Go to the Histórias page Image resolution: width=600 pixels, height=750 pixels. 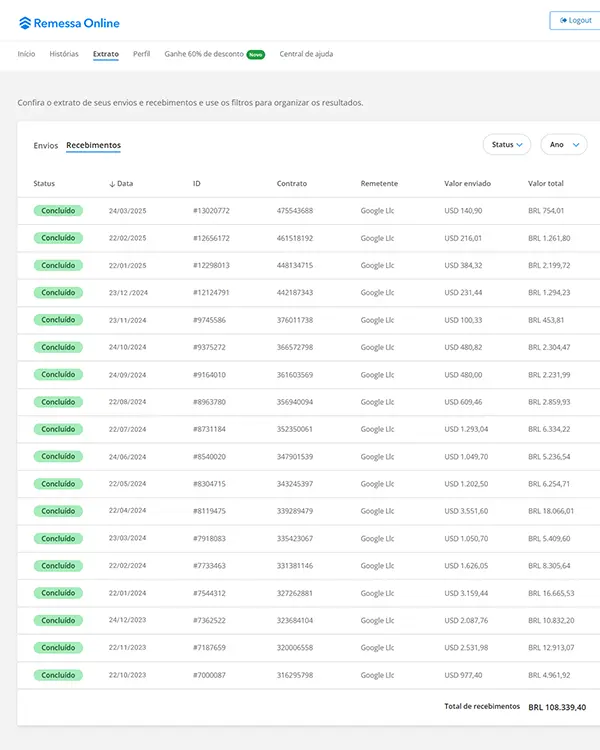pyautogui.click(x=64, y=54)
